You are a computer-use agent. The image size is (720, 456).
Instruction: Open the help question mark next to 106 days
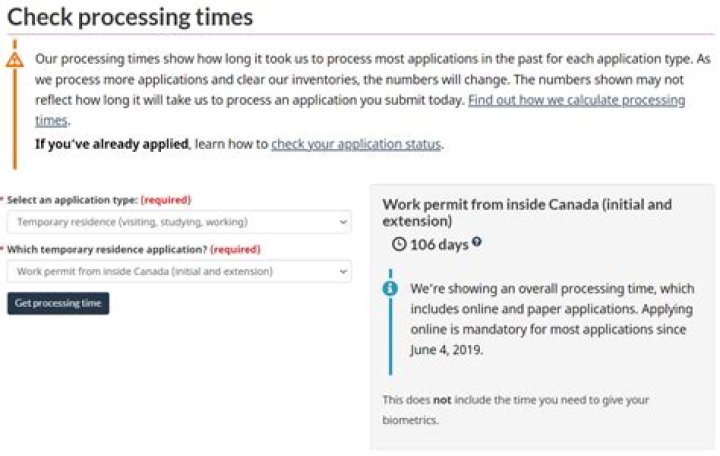pyautogui.click(x=477, y=242)
